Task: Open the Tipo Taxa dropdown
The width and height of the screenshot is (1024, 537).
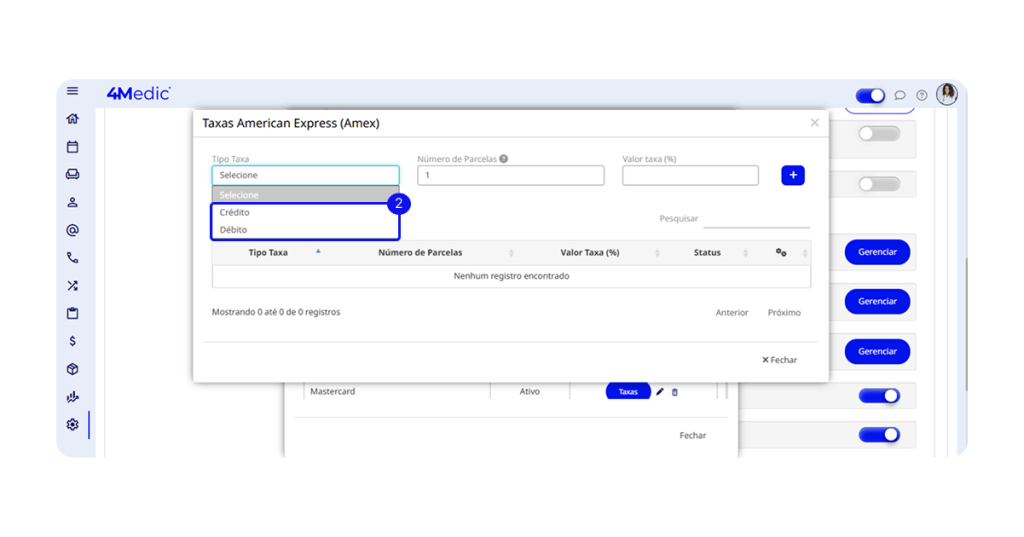Action: [305, 175]
